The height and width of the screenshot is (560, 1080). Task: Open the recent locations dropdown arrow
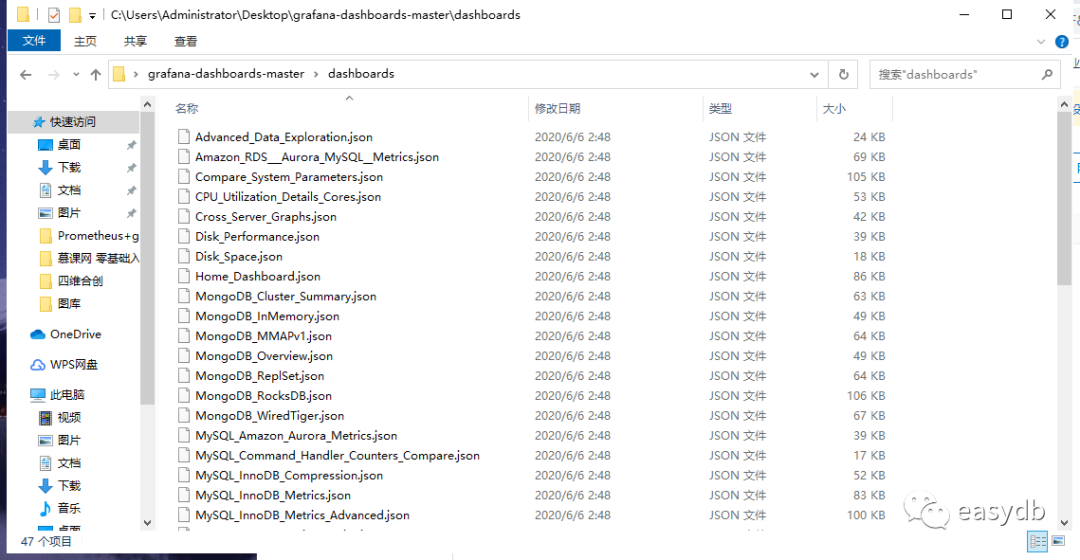(75, 75)
